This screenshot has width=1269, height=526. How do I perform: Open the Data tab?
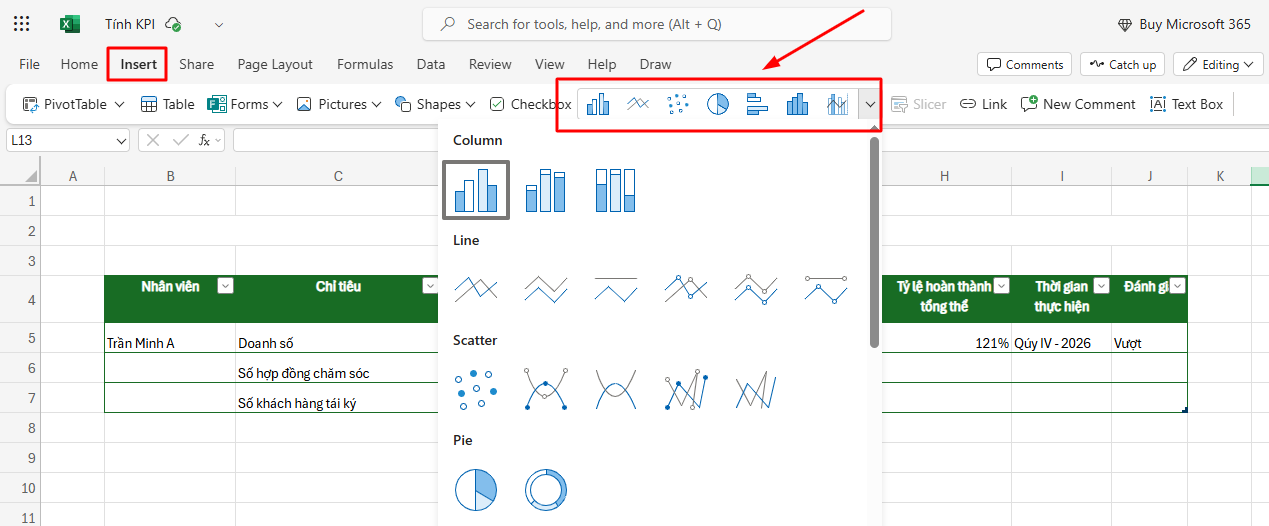click(431, 64)
